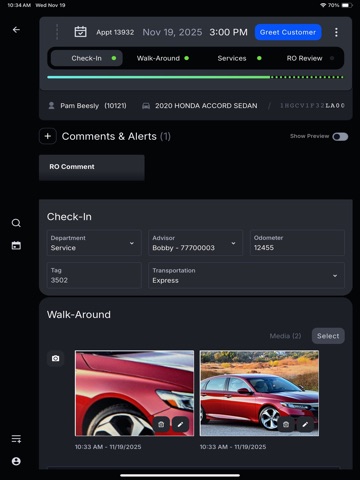The height and width of the screenshot is (480, 360).
Task: Tap the customer person icon beside Pam Beesly
Action: click(51, 106)
